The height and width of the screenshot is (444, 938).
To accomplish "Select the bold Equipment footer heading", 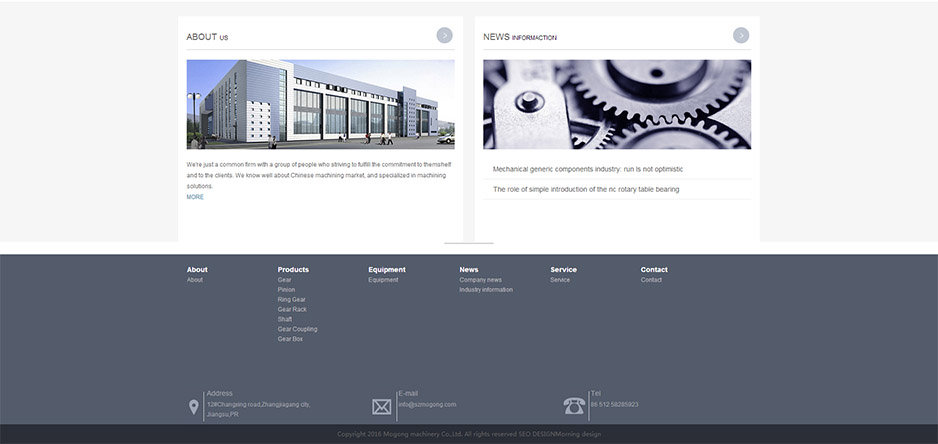I will (387, 269).
